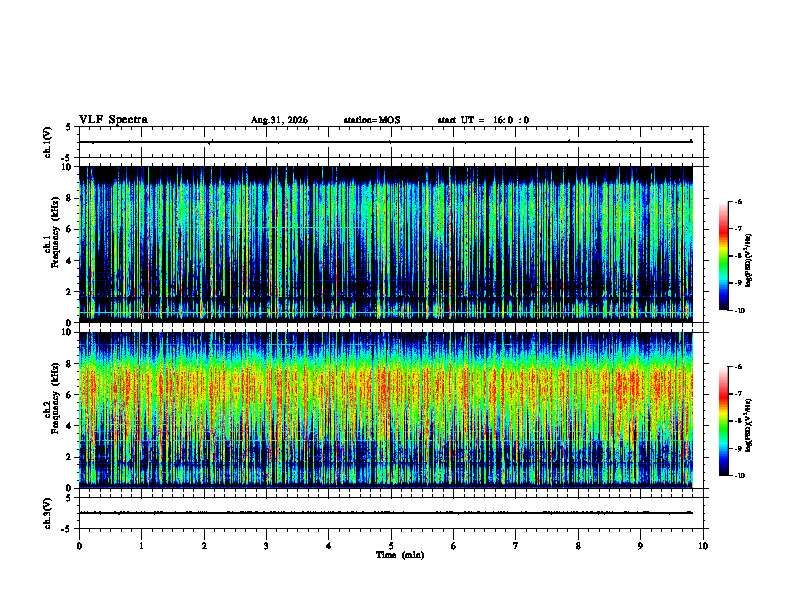The height and width of the screenshot is (612, 792).
Task: Click the ch.3(V) waveform panel label
Action: pyautogui.click(x=48, y=513)
